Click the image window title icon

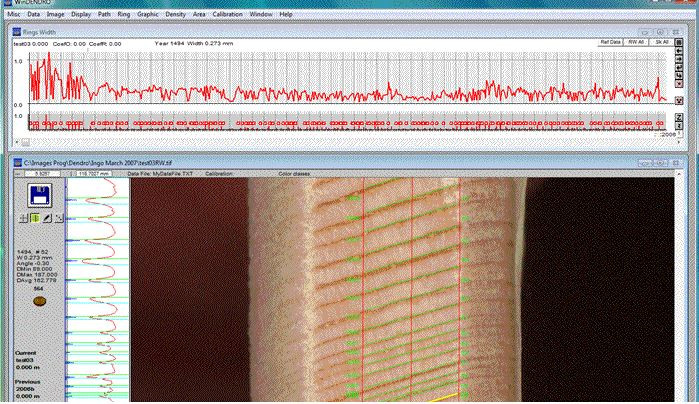coord(17,163)
